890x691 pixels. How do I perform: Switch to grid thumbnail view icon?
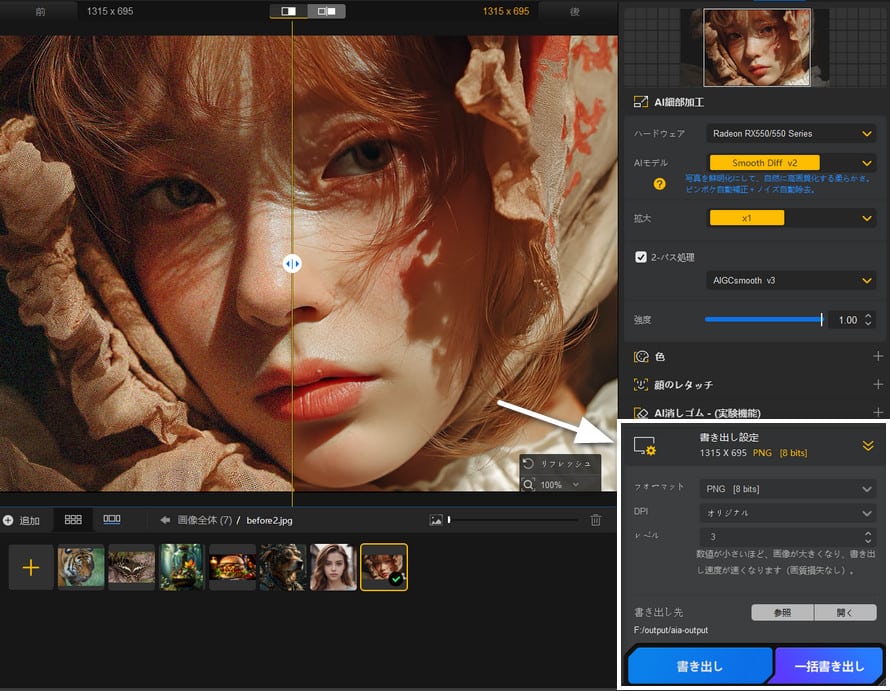click(73, 520)
